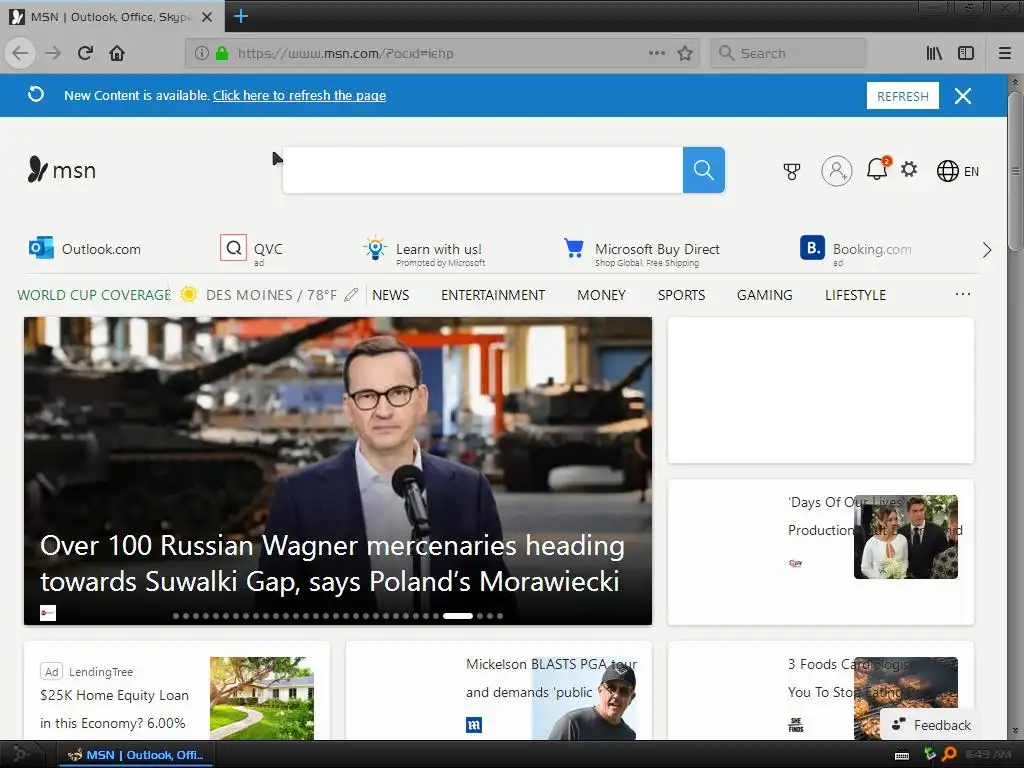Click the blue magnifier search button
This screenshot has width=1024, height=768.
click(x=703, y=170)
